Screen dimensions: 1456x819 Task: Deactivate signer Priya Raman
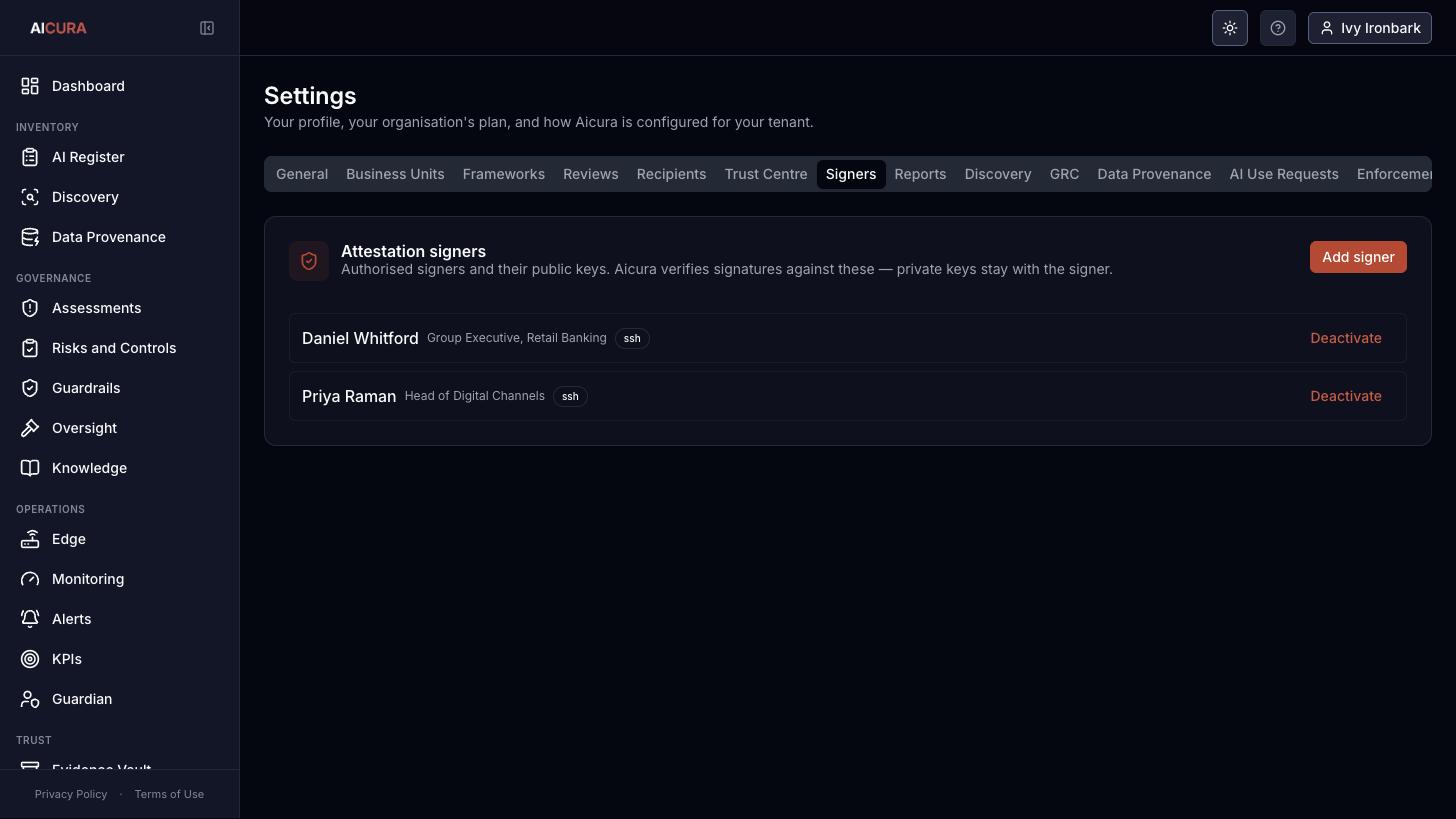pyautogui.click(x=1346, y=396)
